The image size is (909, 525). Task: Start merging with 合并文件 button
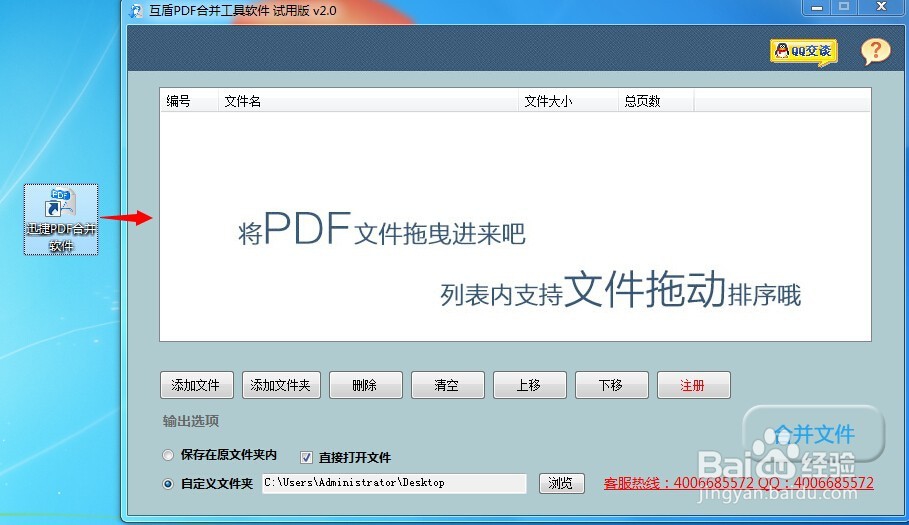(814, 433)
